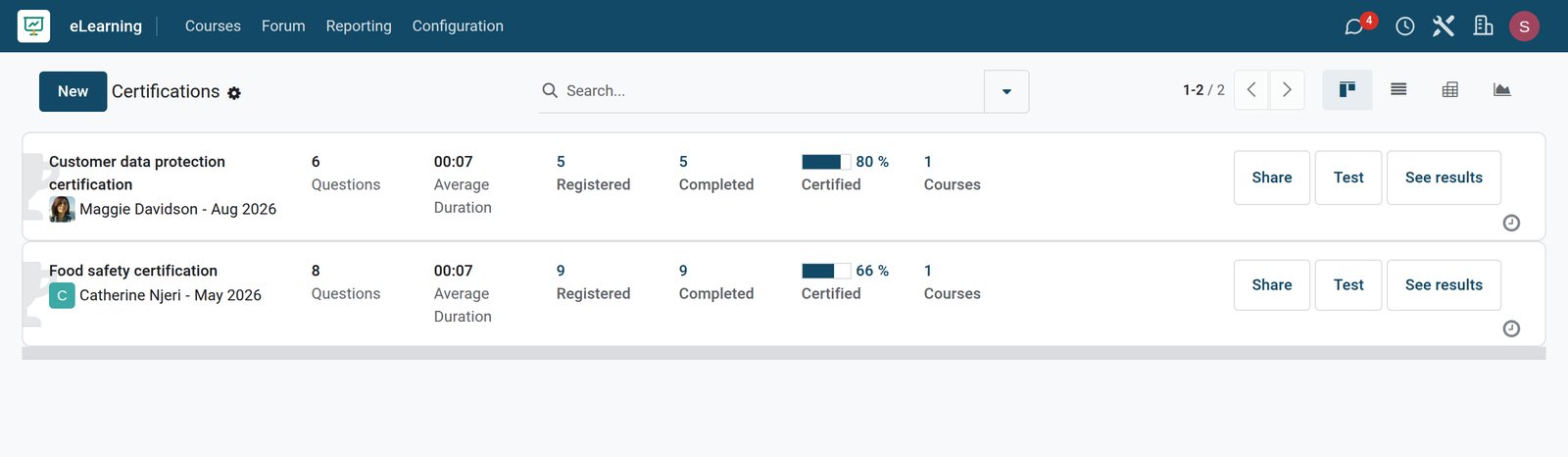Viewport: 1568px width, 457px height.
Task: Click the 1-2 / 2 pager counter
Action: tap(1203, 90)
